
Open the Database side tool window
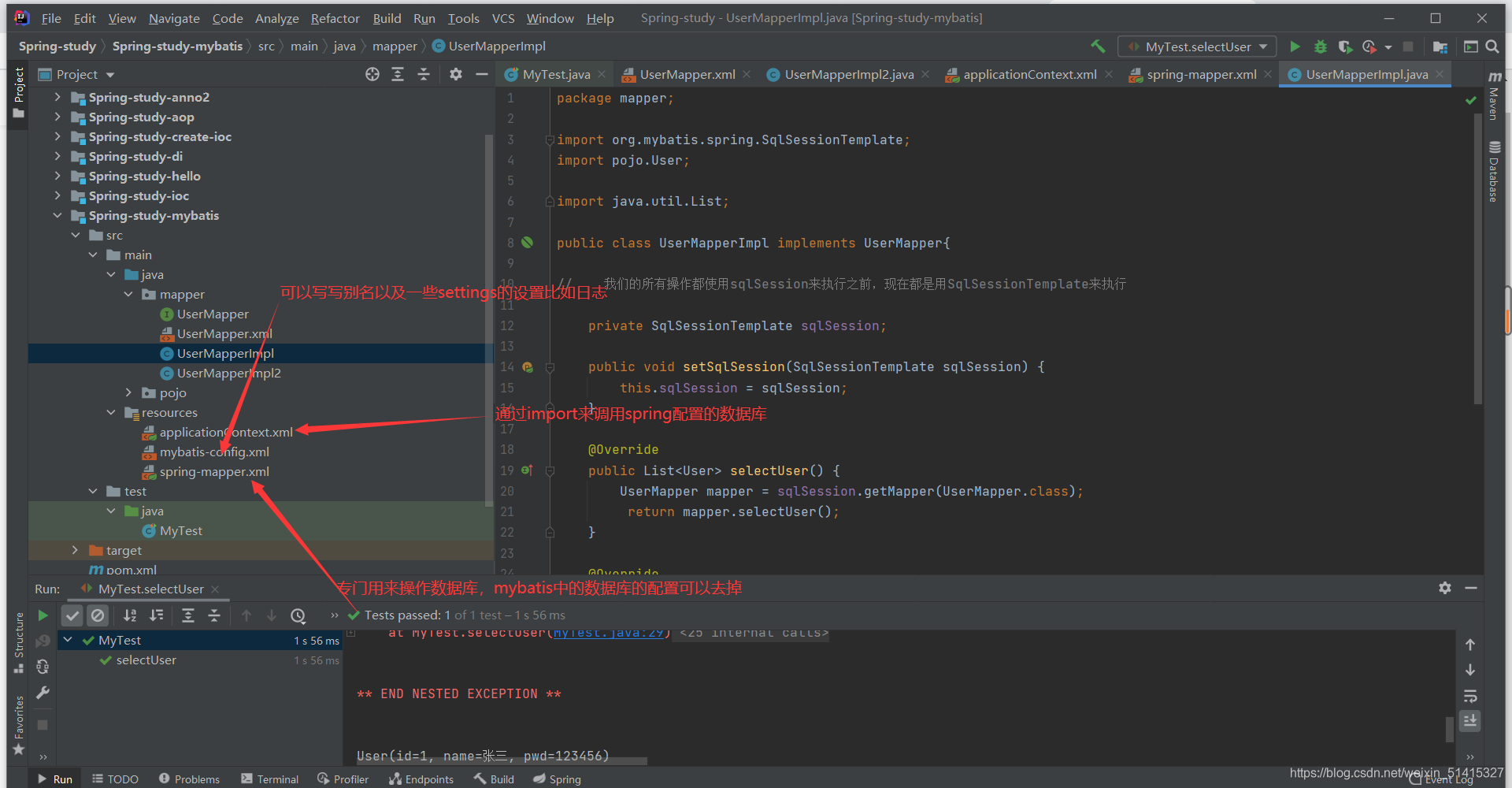pyautogui.click(x=1494, y=171)
